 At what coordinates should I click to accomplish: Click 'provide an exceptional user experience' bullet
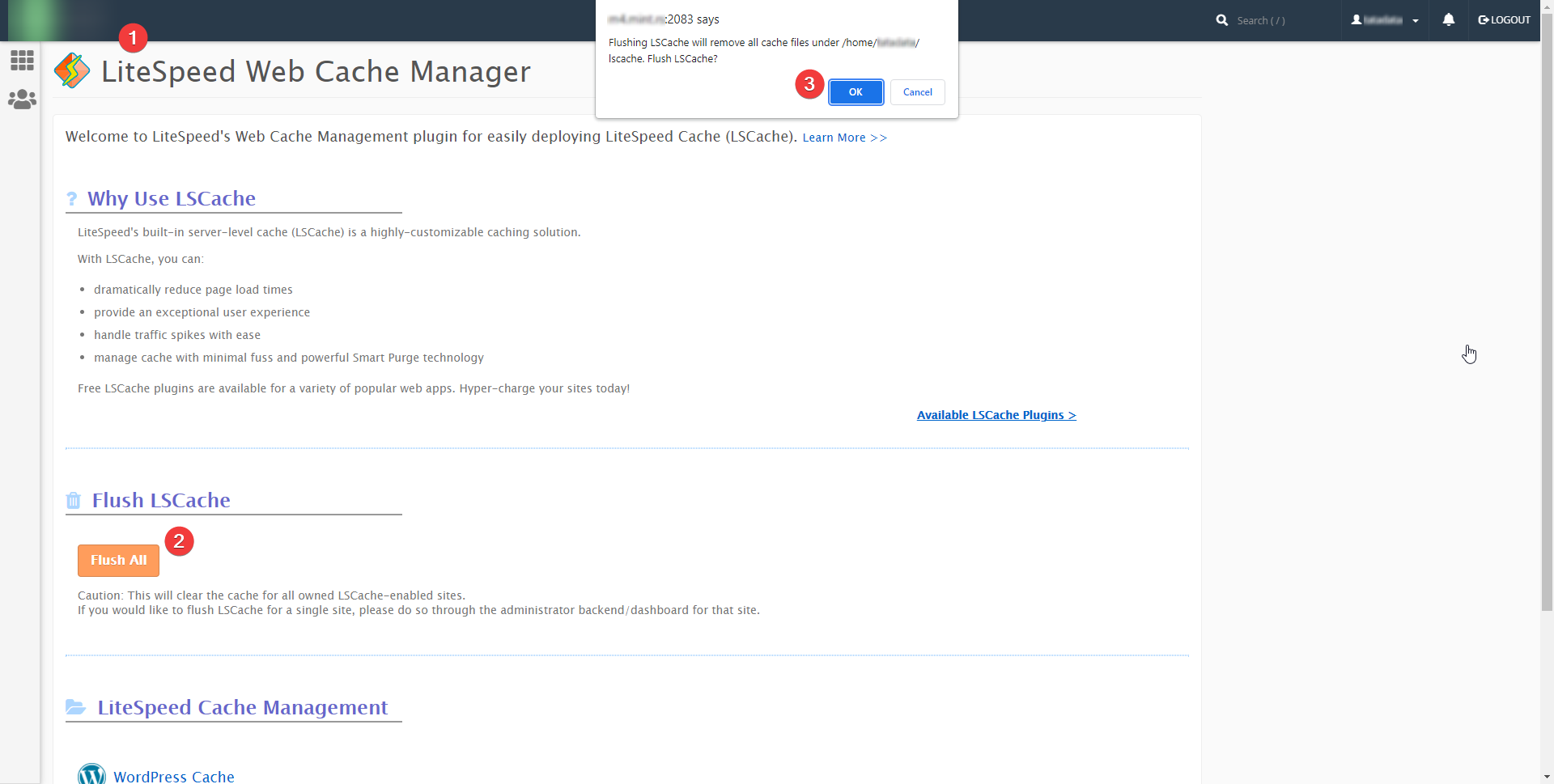point(202,312)
